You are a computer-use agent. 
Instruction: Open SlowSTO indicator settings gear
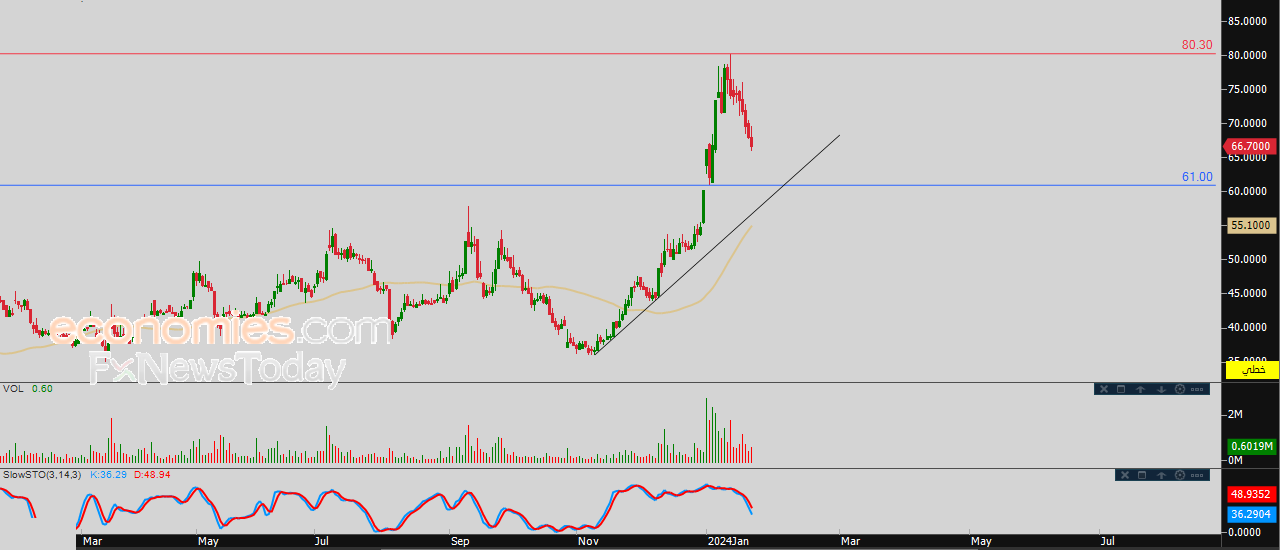pyautogui.click(x=1180, y=475)
